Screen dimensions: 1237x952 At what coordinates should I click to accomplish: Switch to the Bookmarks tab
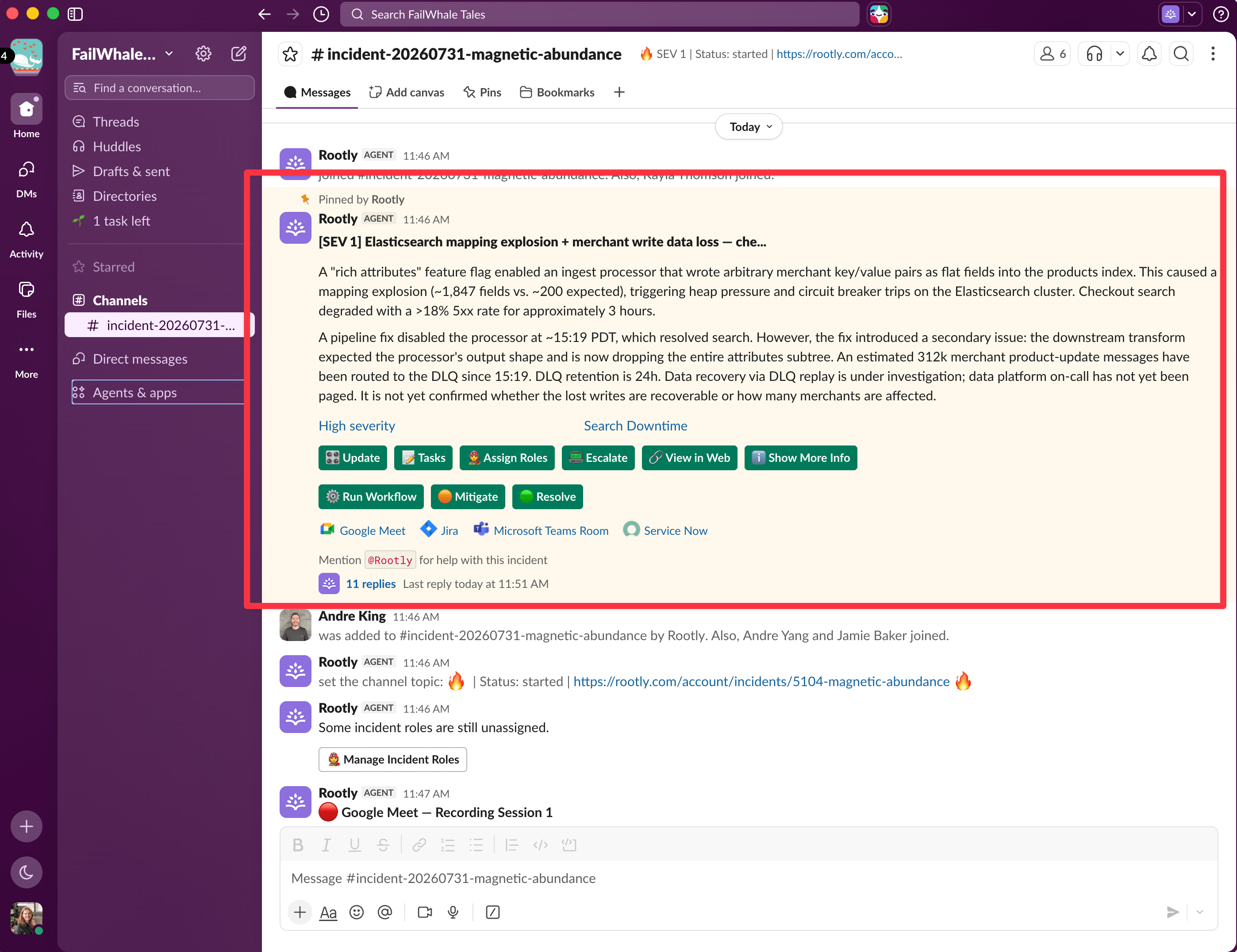click(557, 92)
